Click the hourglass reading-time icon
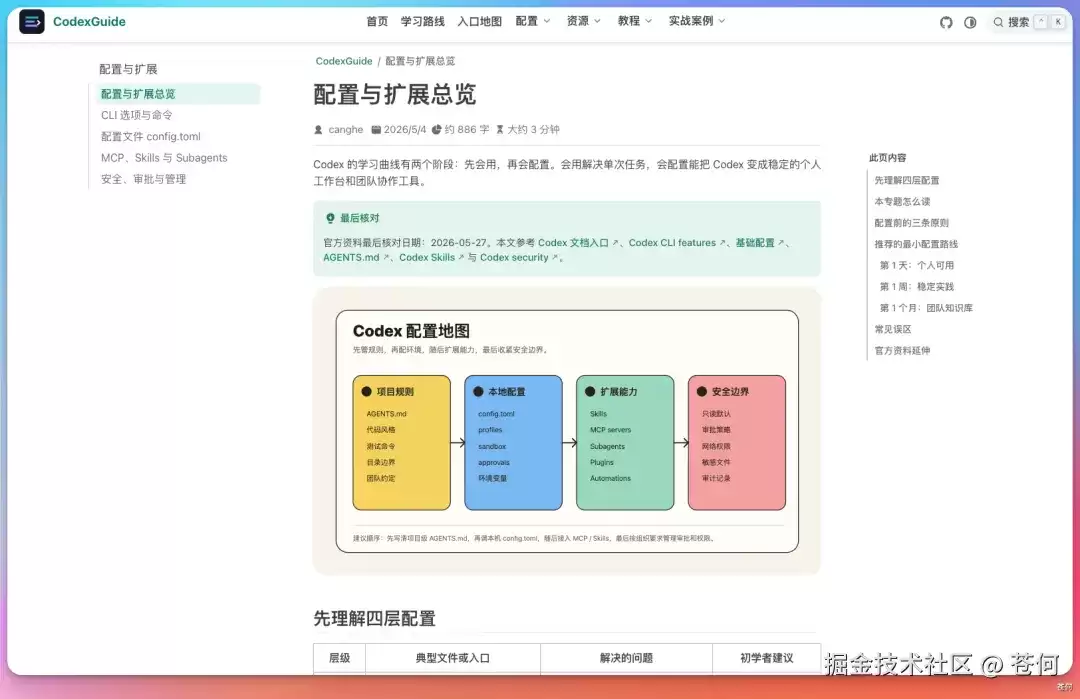This screenshot has height=699, width=1080. point(500,129)
